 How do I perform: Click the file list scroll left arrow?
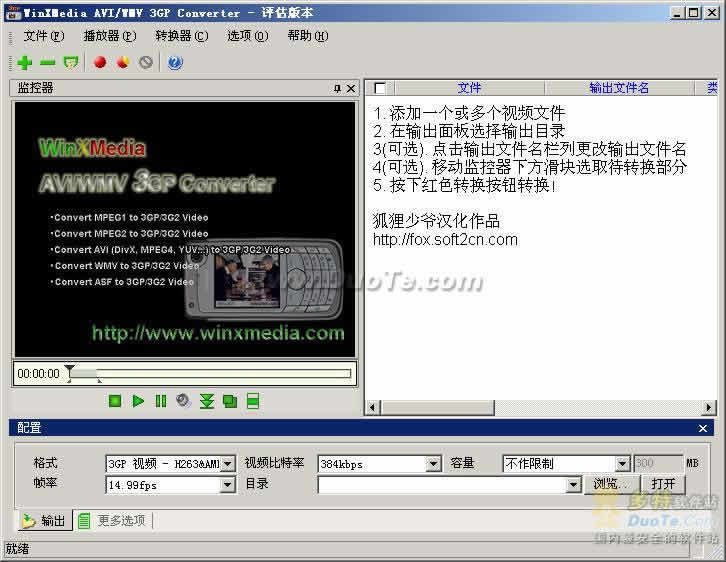pyautogui.click(x=372, y=407)
